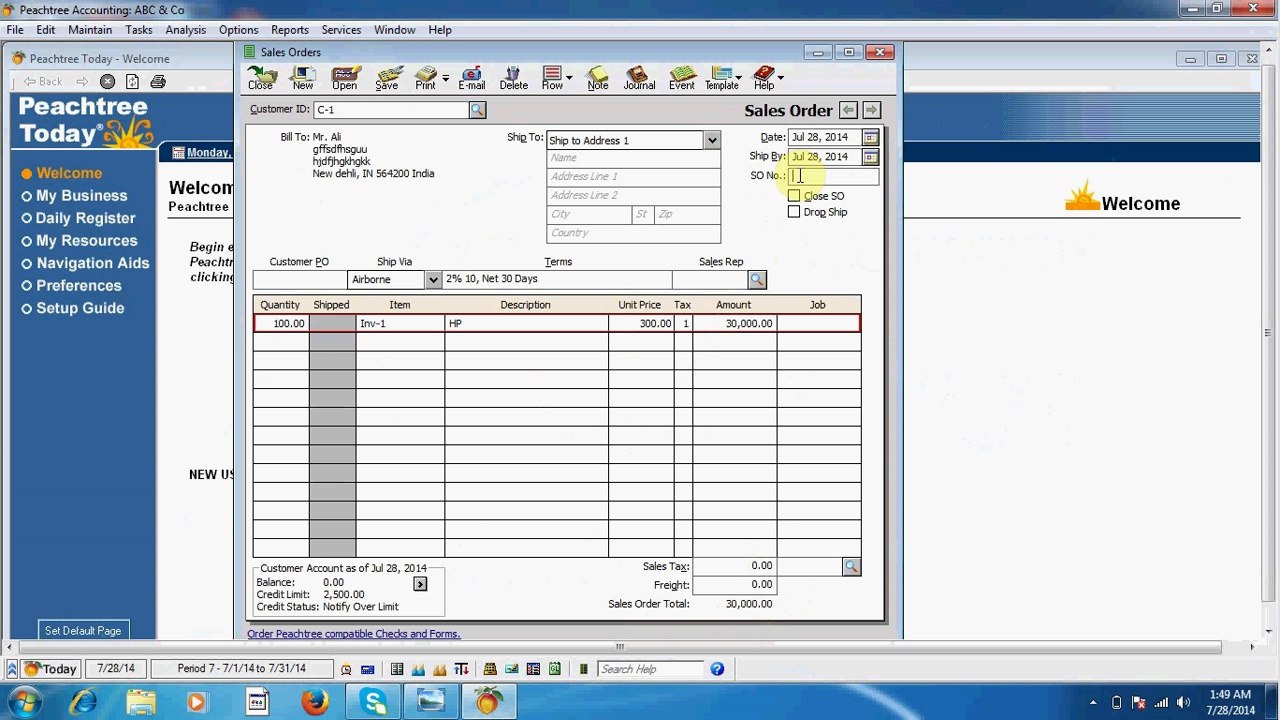Click the customer account balance arrow button
Viewport: 1280px width, 720px height.
[420, 584]
